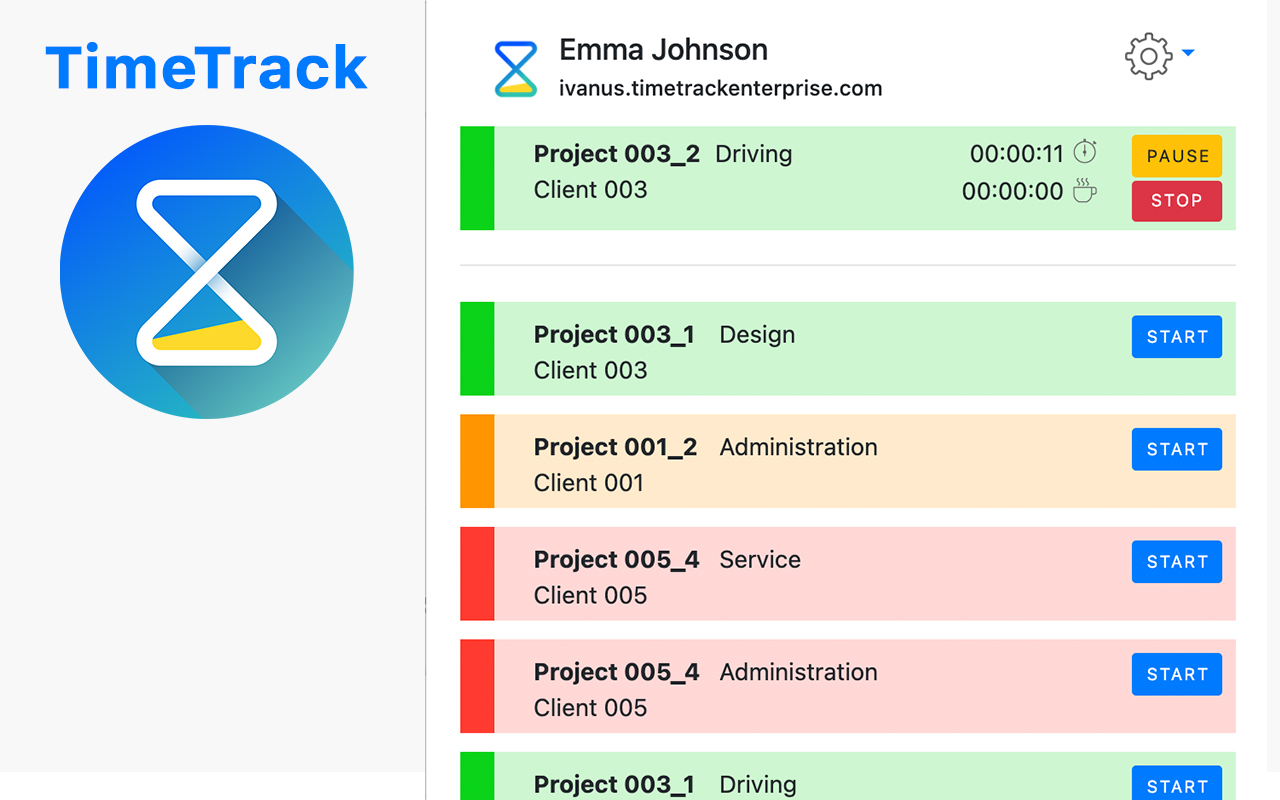Click the orange status bar on Project 001_2

tap(477, 461)
